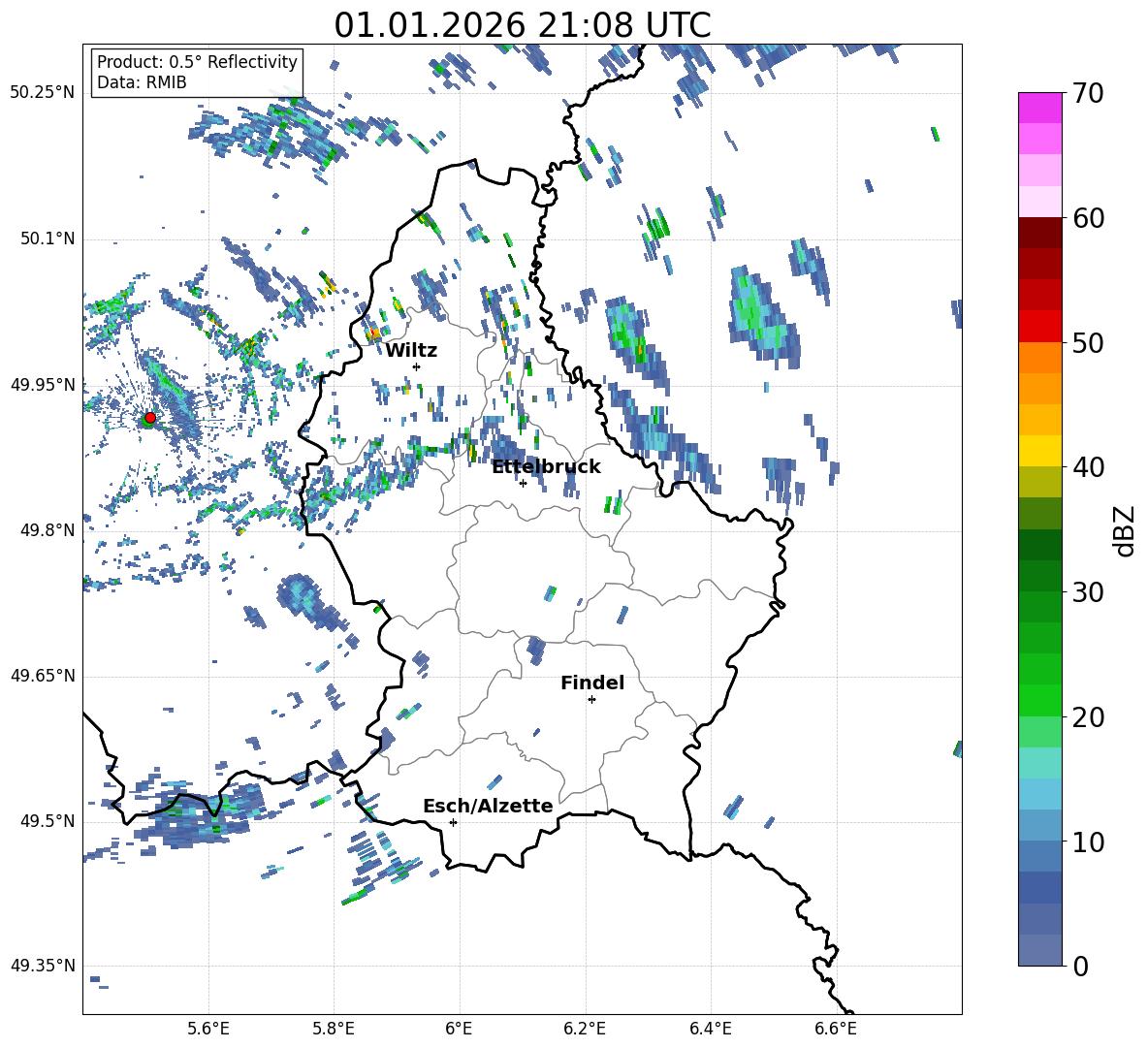Click the 6.2°E longitude label
Viewport: 1148px width, 1048px height.
(x=585, y=1029)
